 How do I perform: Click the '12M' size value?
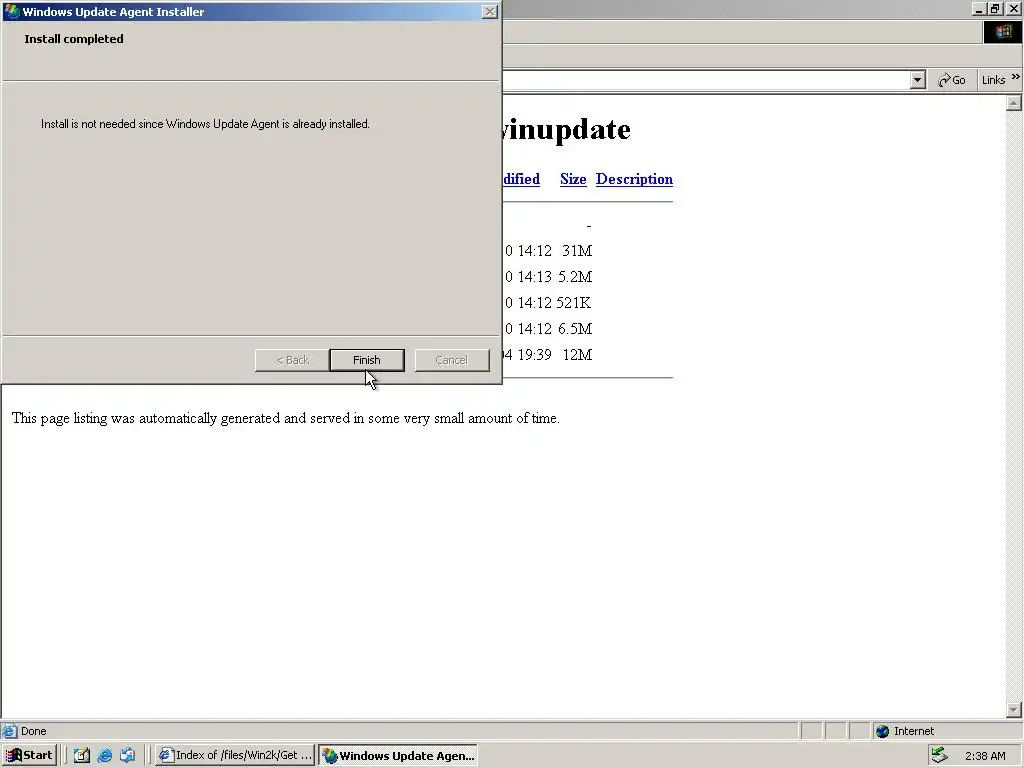(577, 355)
